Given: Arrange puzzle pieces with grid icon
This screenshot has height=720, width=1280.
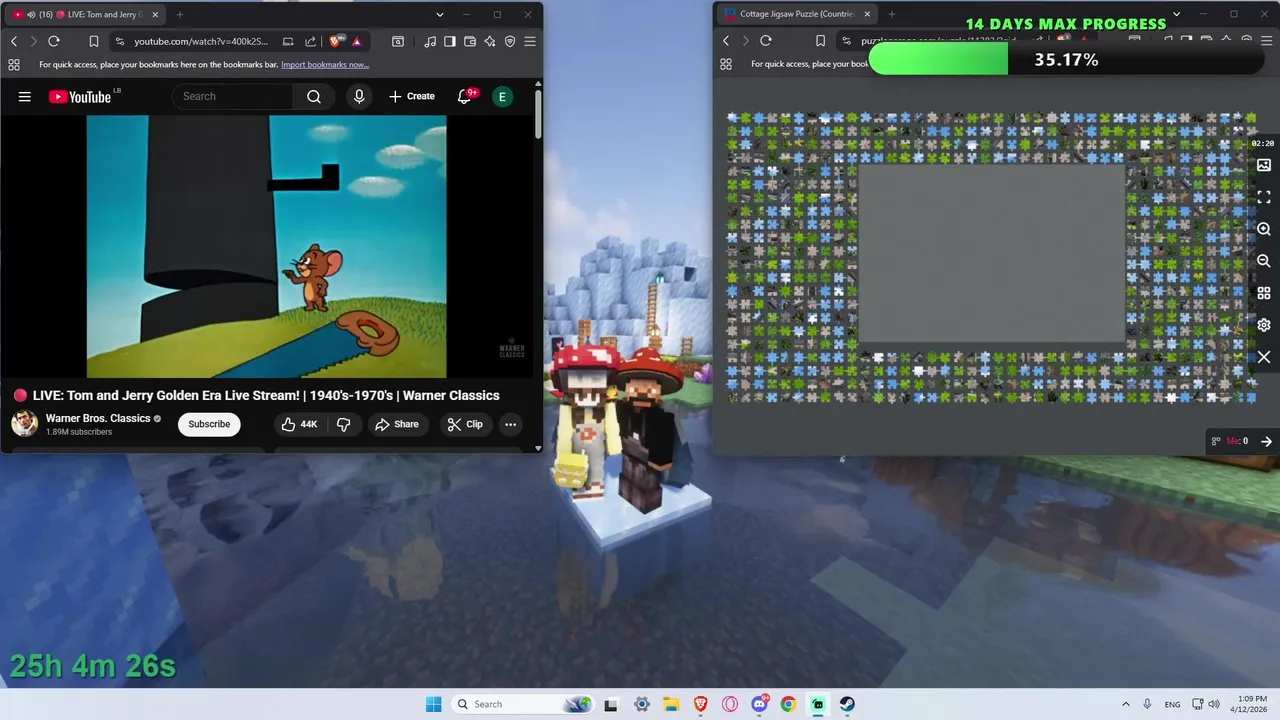Looking at the screenshot, I should coord(1264,293).
